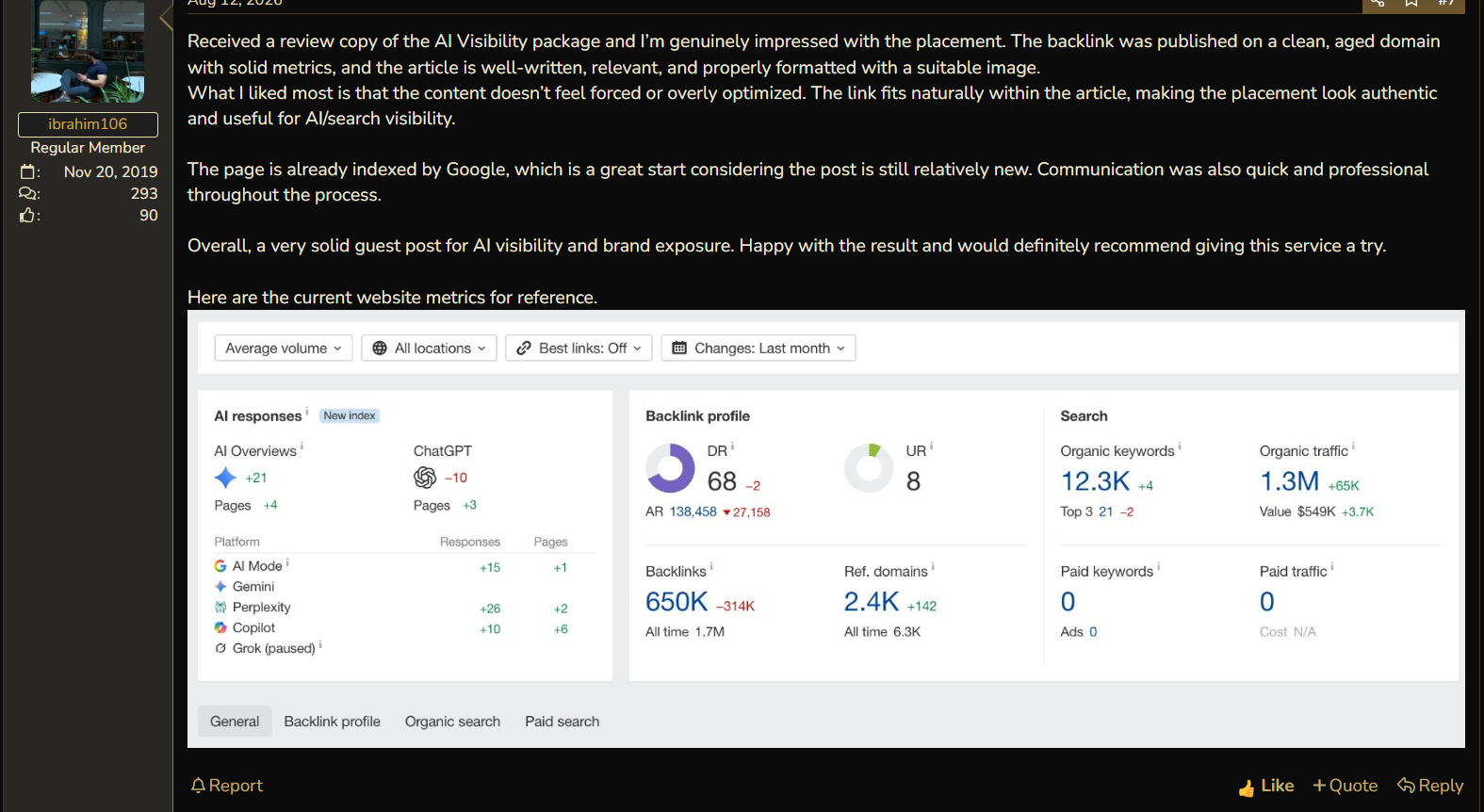Click the Perplexity platform icon
The height and width of the screenshot is (812, 1484).
pos(220,608)
